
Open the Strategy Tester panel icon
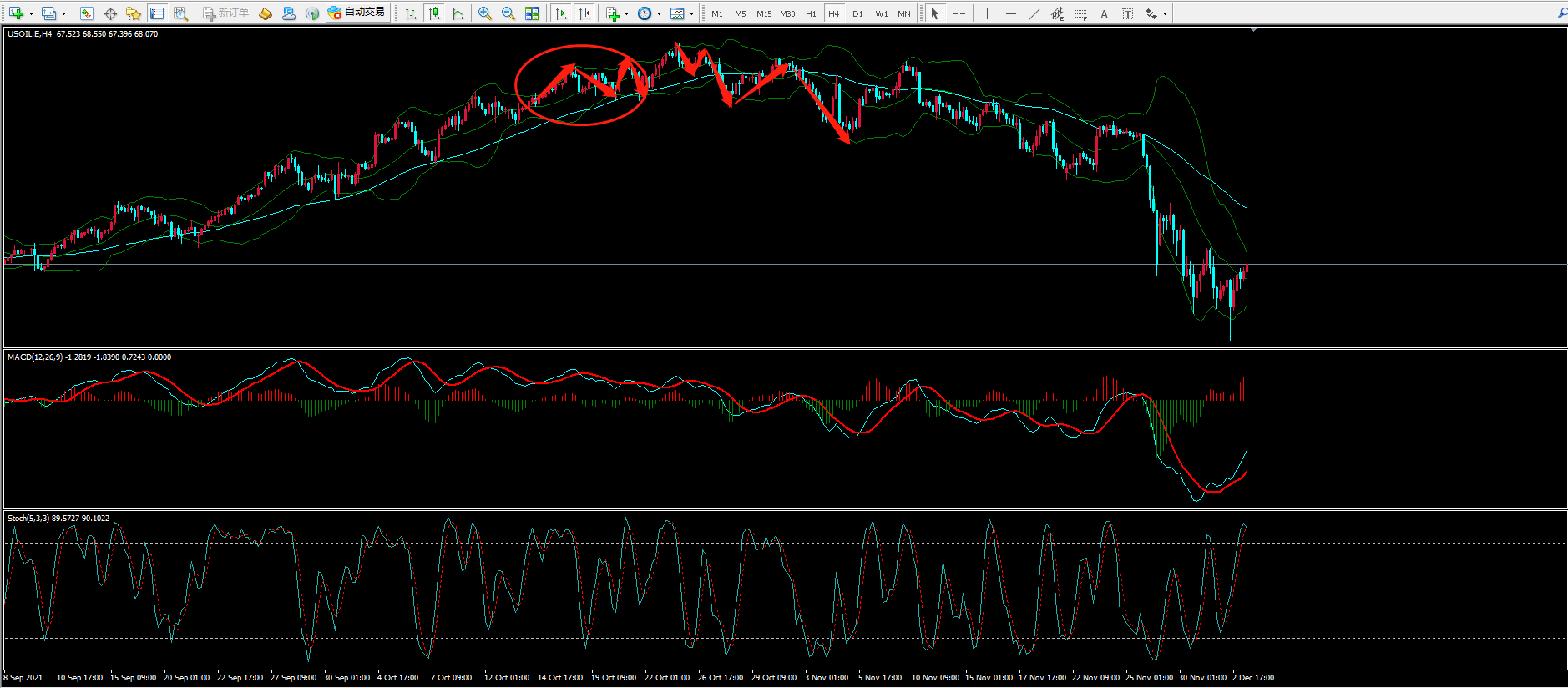[x=180, y=13]
